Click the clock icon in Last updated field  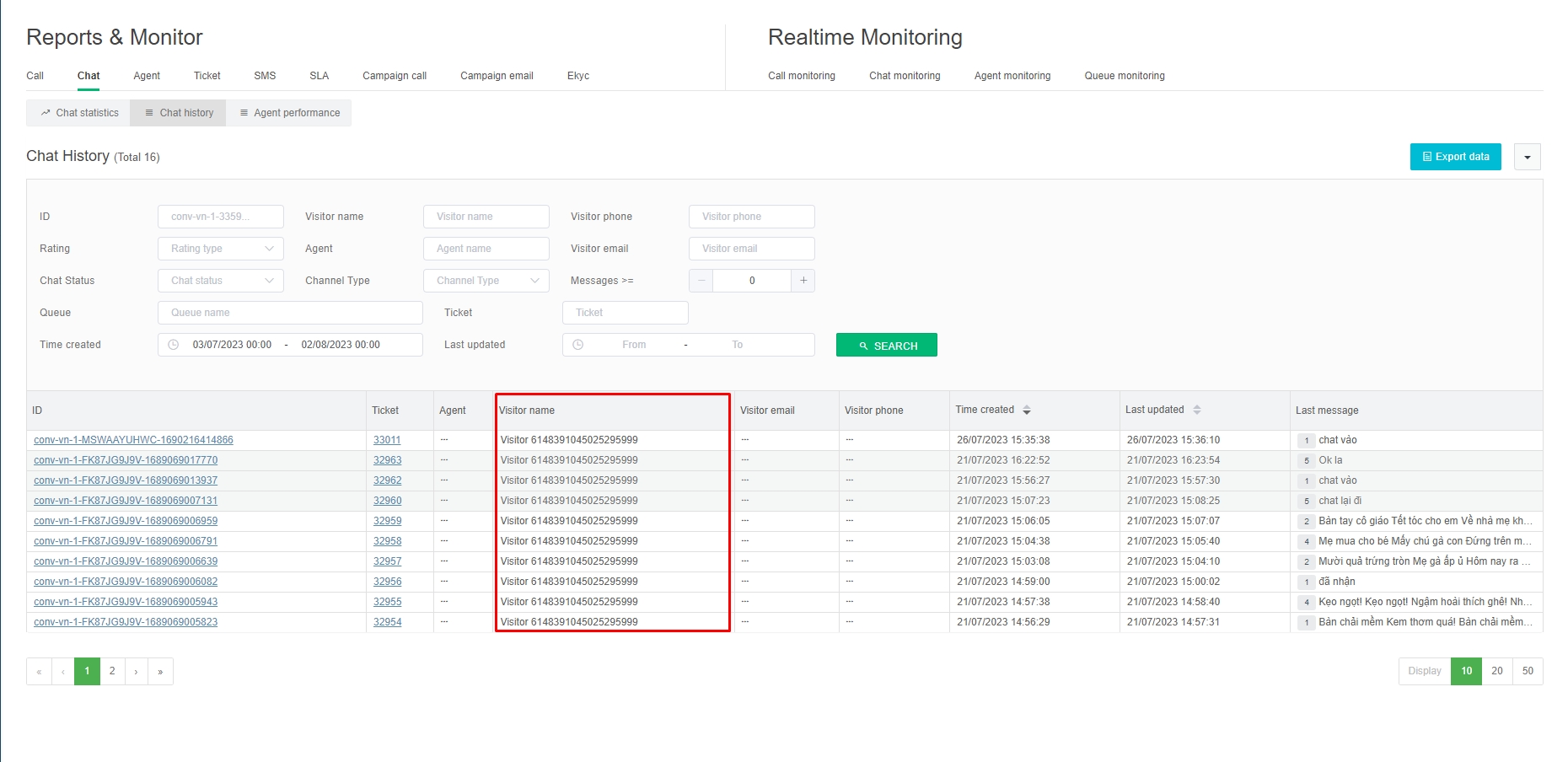coord(578,345)
